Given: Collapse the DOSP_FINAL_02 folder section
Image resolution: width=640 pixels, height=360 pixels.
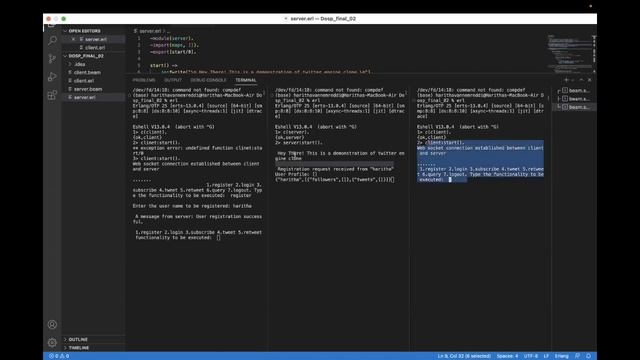Looking at the screenshot, I should 93,56.
